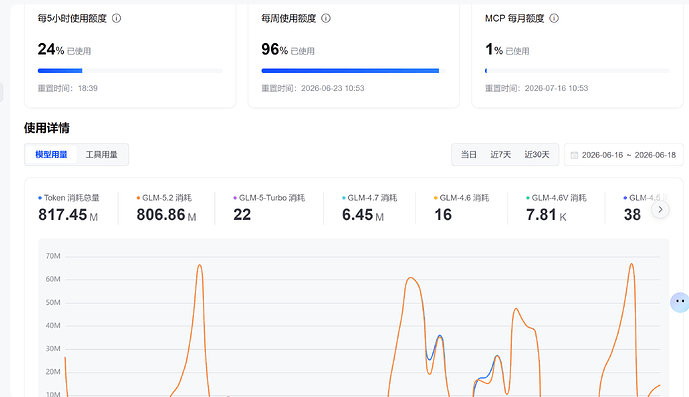
Task: Toggle the GLM-4.7 消耗 series legend
Action: (x=369, y=198)
